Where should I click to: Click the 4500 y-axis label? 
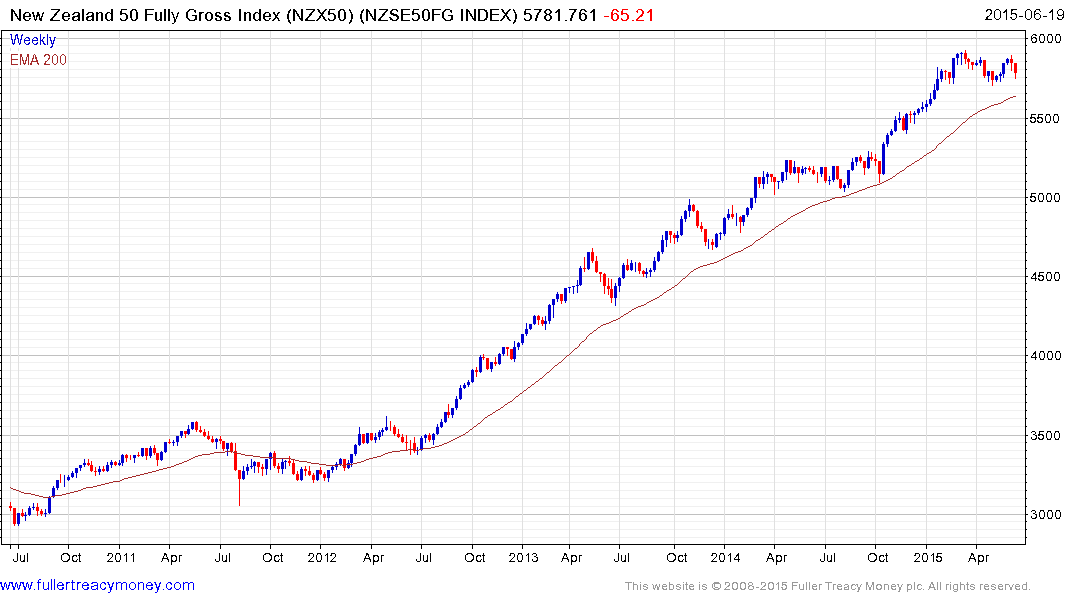point(1045,277)
